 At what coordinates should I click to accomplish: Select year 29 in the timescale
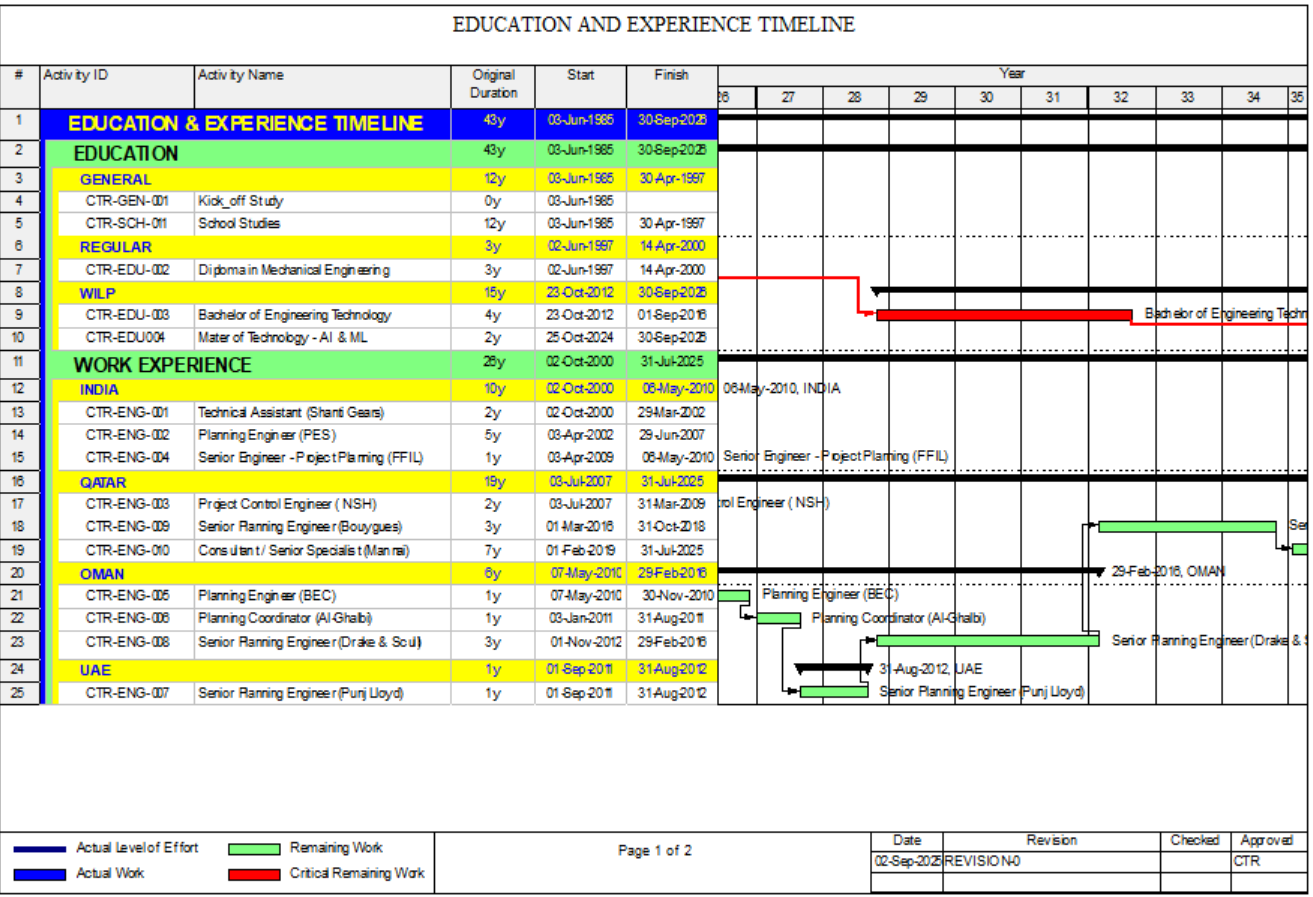[921, 97]
